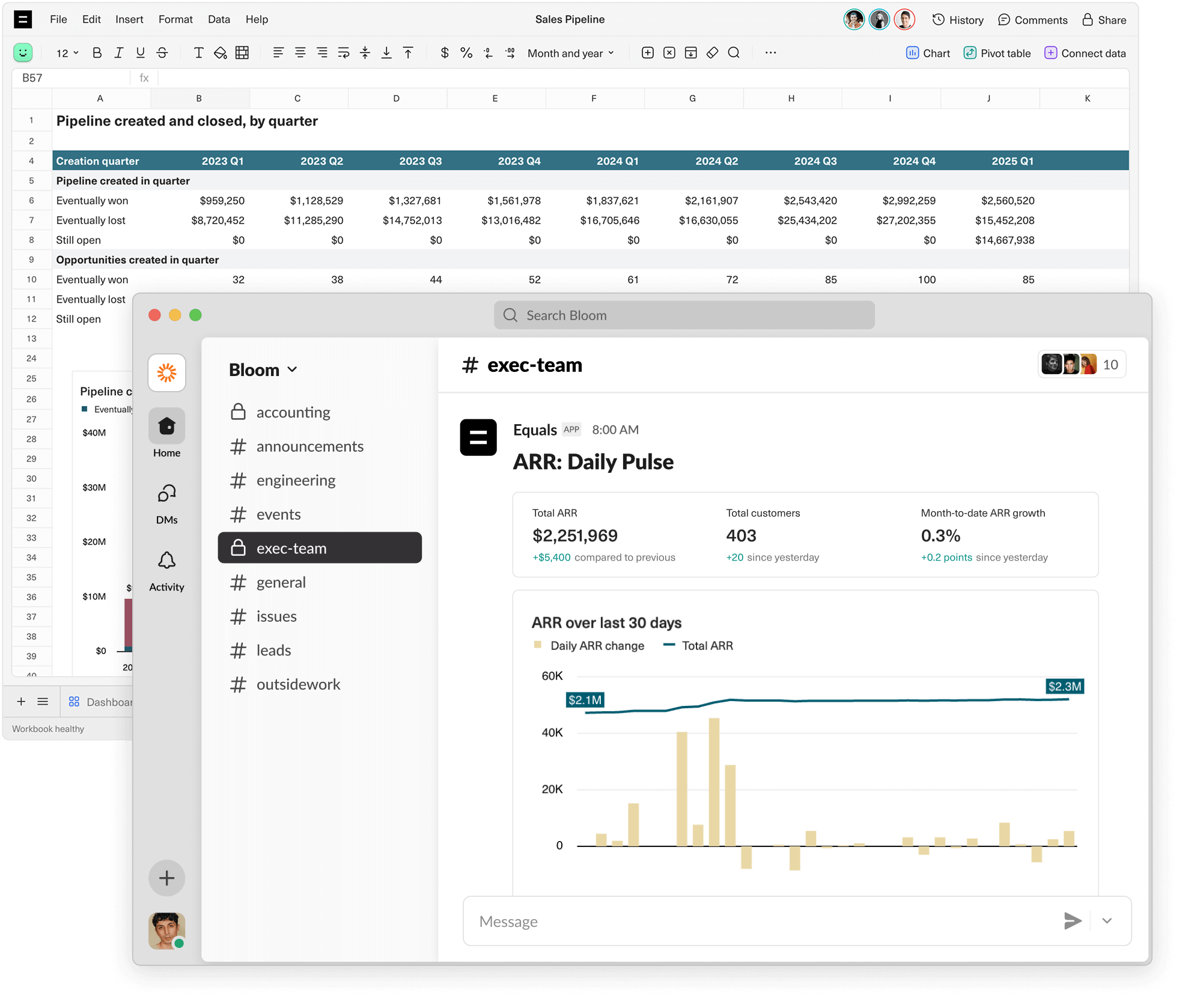The image size is (1191, 1008).
Task: Open version History
Action: click(x=957, y=19)
